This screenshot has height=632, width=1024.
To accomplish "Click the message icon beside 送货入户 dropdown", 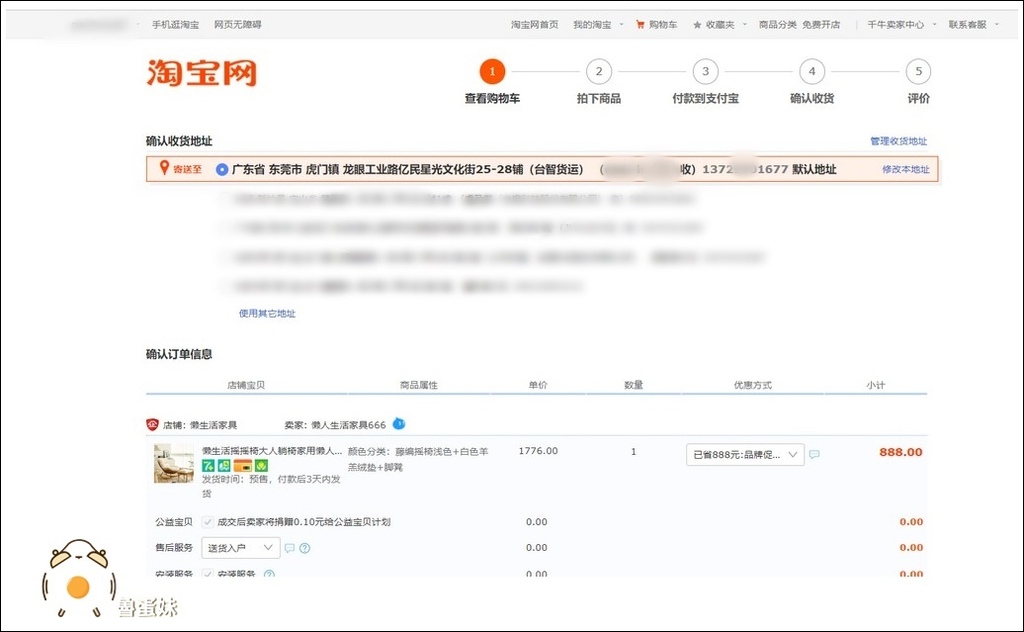I will (289, 548).
